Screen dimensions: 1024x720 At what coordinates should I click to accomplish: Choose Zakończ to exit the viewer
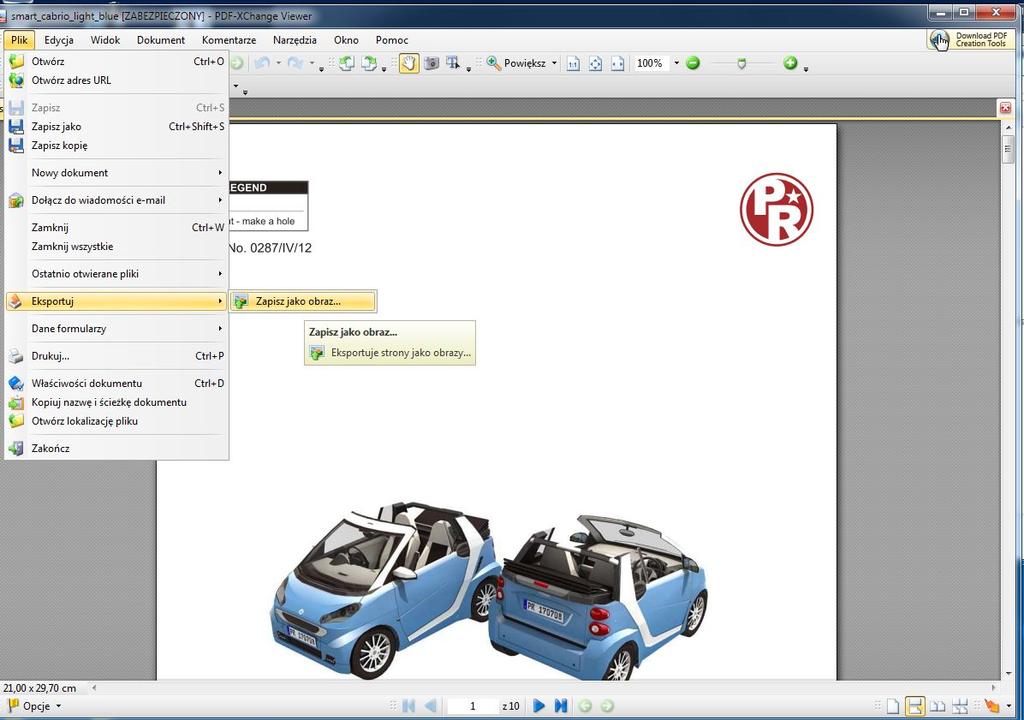pyautogui.click(x=118, y=448)
